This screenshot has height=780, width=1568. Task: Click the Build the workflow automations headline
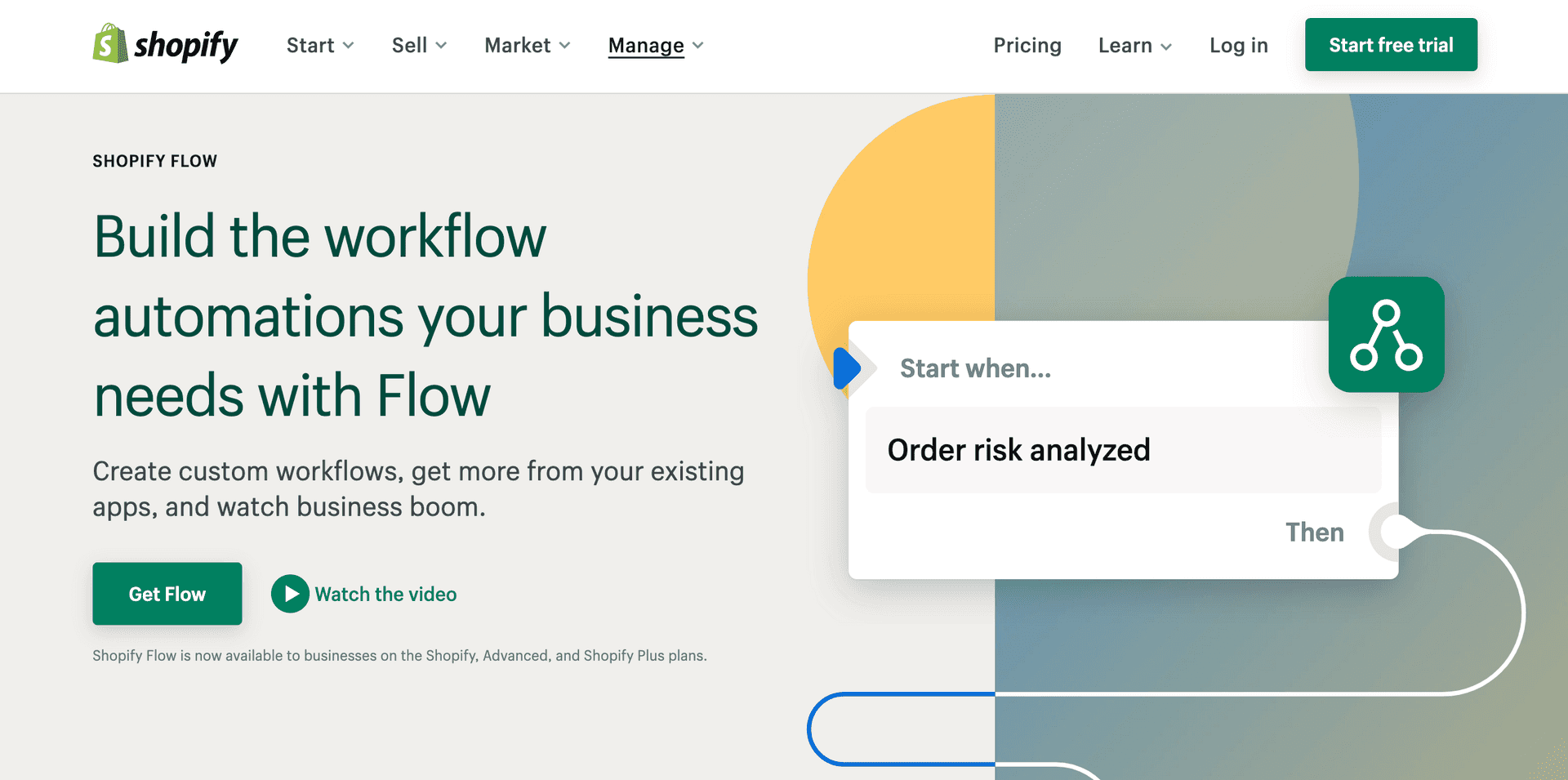click(425, 317)
